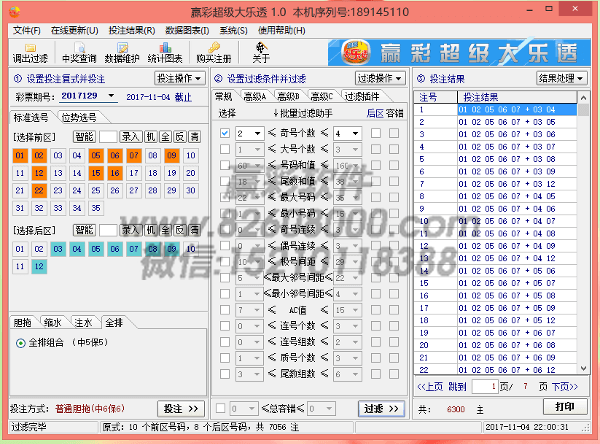
Task: Click 反 invert button in 选择后区 row
Action: coord(180,230)
